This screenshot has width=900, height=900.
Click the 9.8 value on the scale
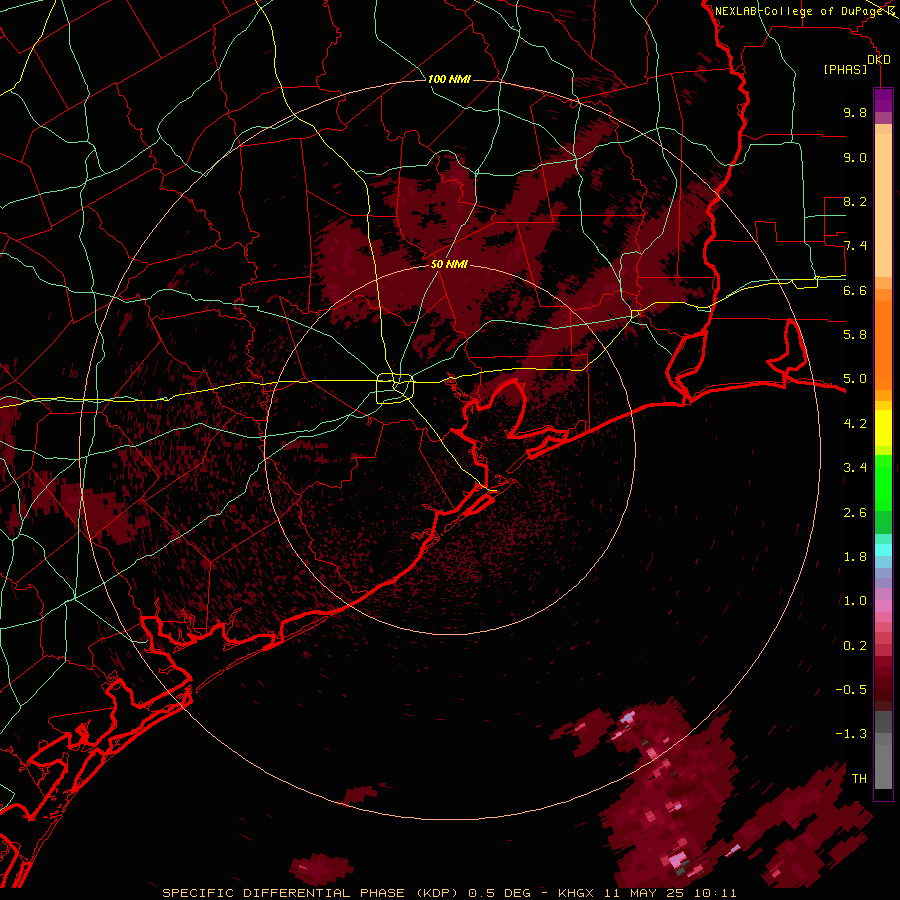[x=855, y=112]
